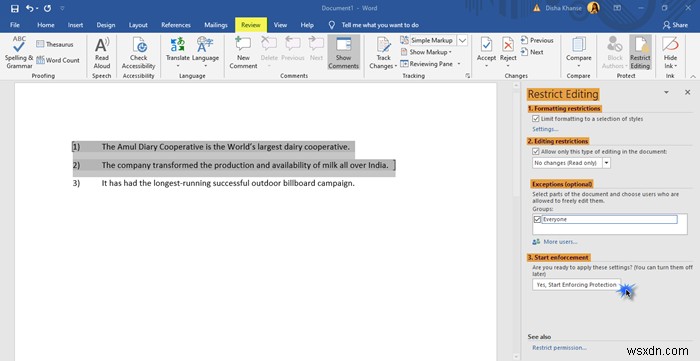Image resolution: width=700 pixels, height=361 pixels.
Task: Insert a New Comment
Action: pos(243,53)
